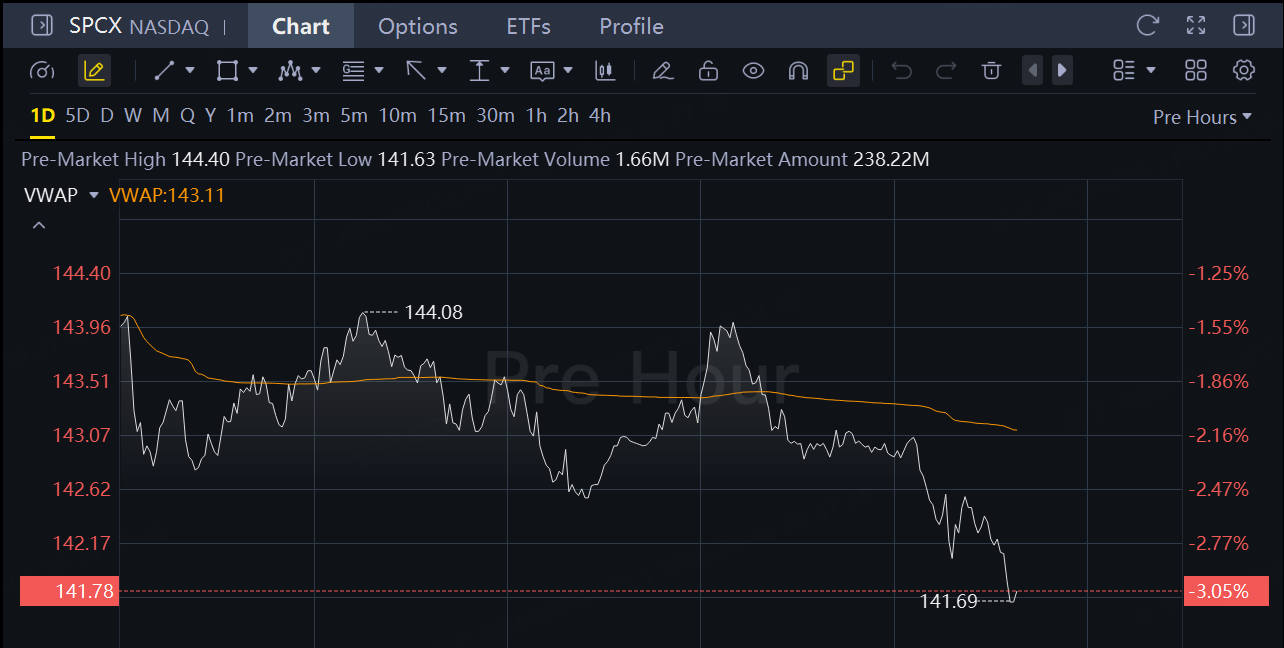Expand the Fibonacci tools dropdown arrow
1284x648 pixels.
pos(378,70)
